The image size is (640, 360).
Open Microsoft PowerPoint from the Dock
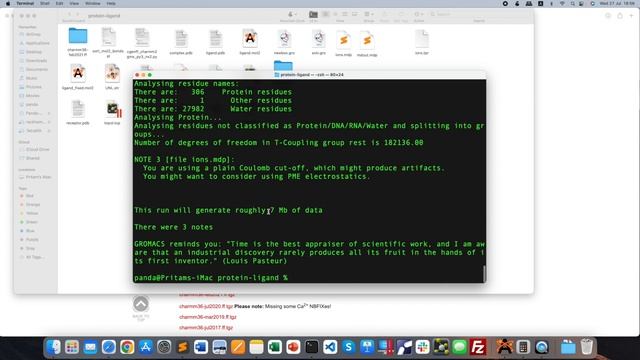coord(293,347)
